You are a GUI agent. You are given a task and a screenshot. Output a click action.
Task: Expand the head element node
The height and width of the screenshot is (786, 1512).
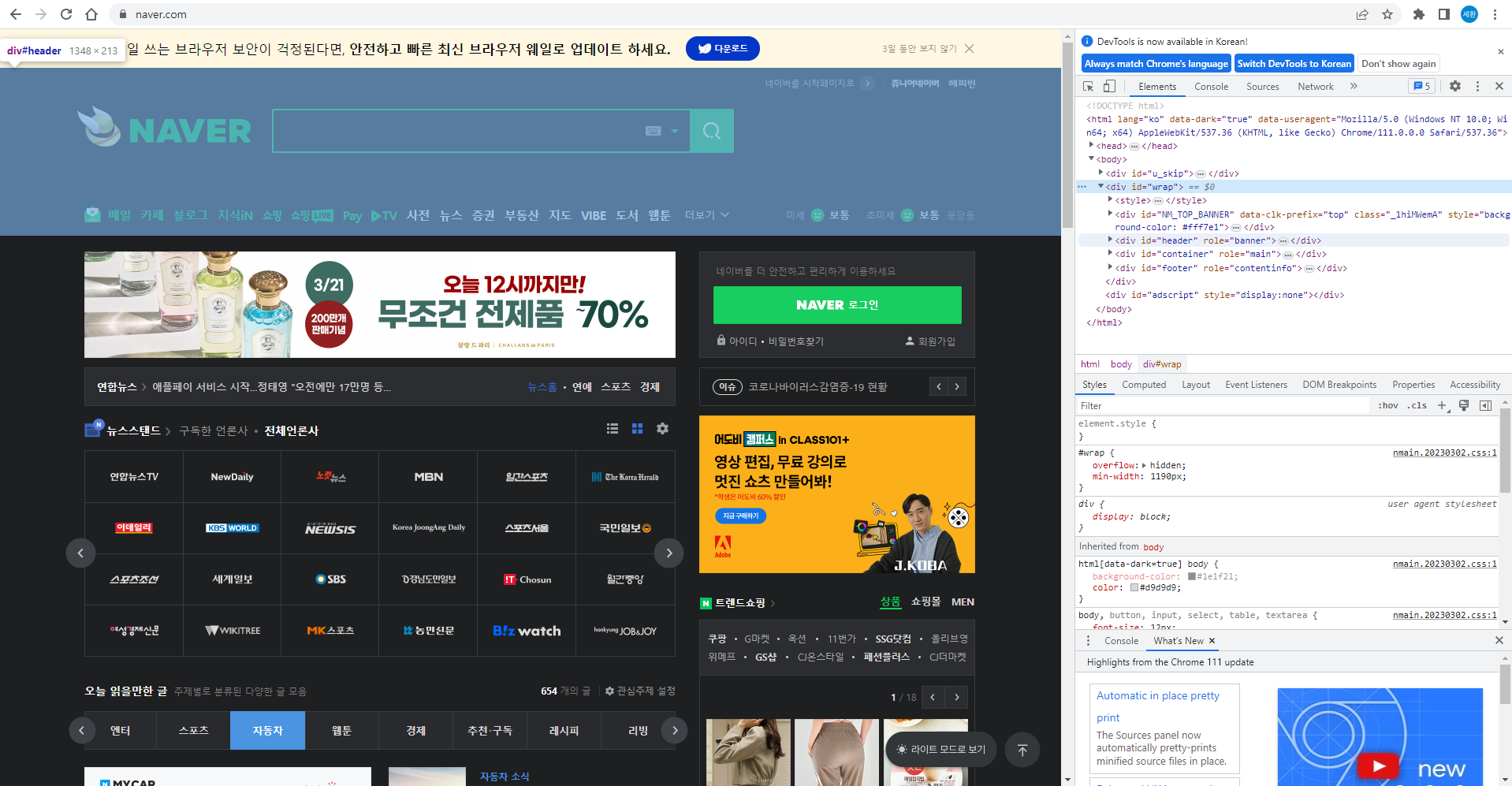pos(1091,145)
